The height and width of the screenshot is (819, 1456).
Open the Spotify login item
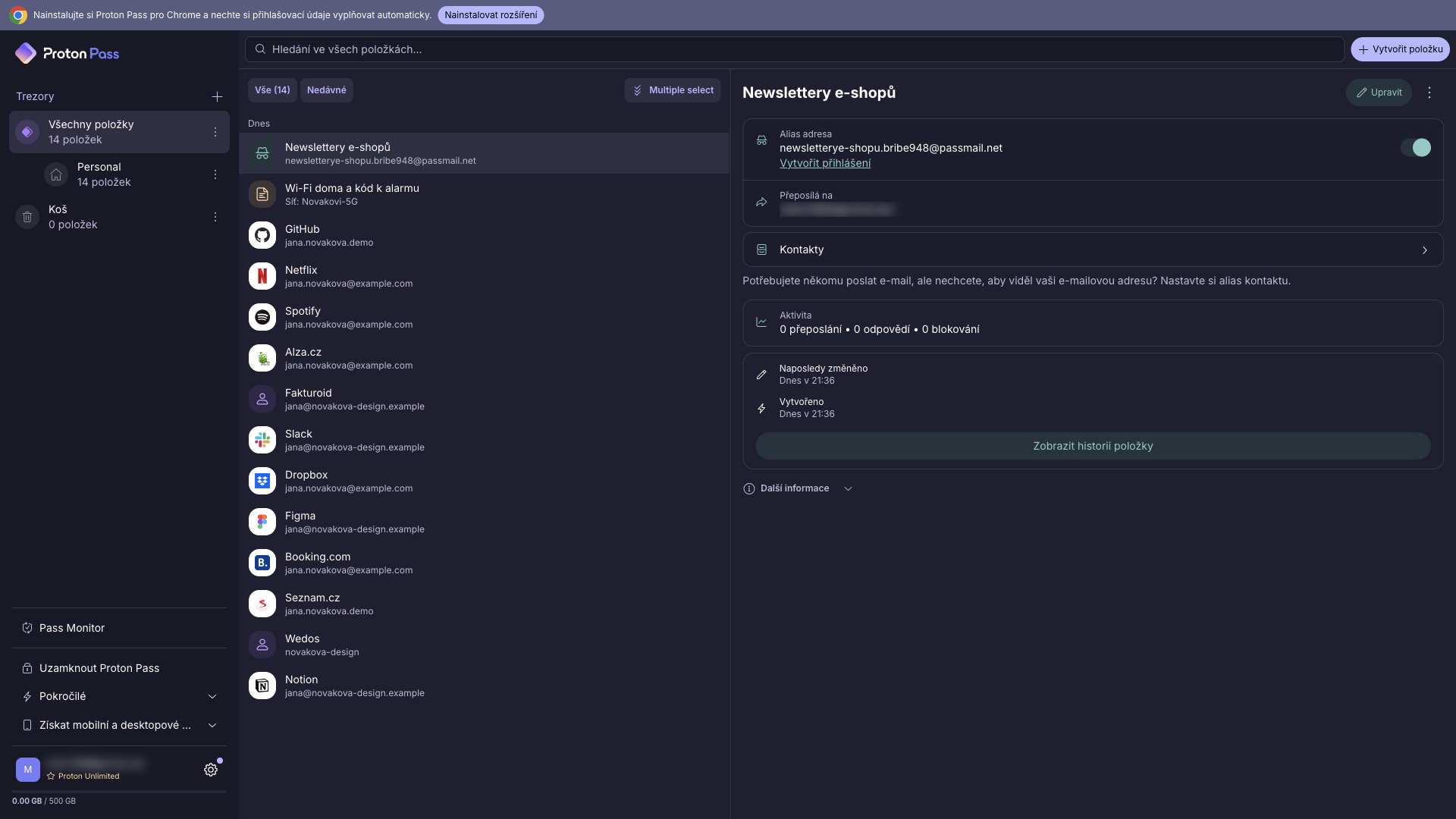point(484,317)
